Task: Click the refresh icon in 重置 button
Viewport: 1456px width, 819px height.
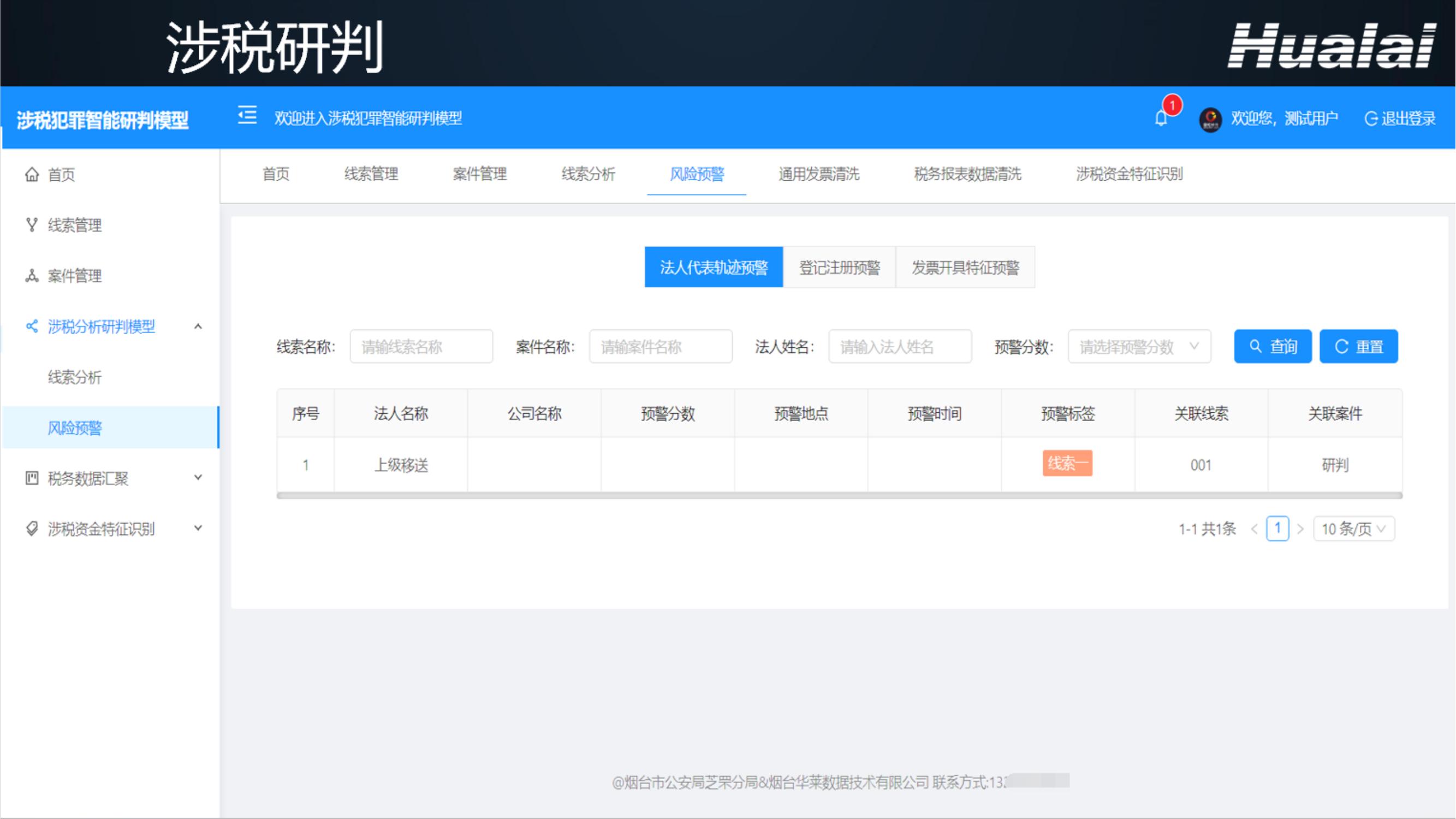Action: point(1341,346)
